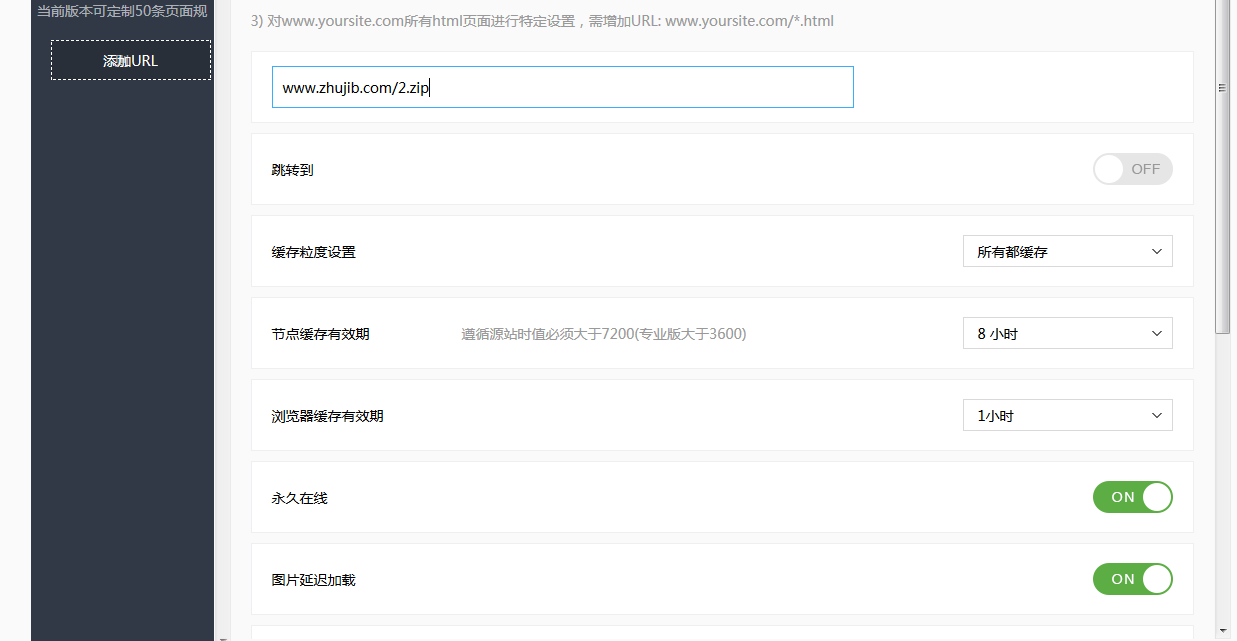Click the down arrow of the page scrollbar

1222,631
